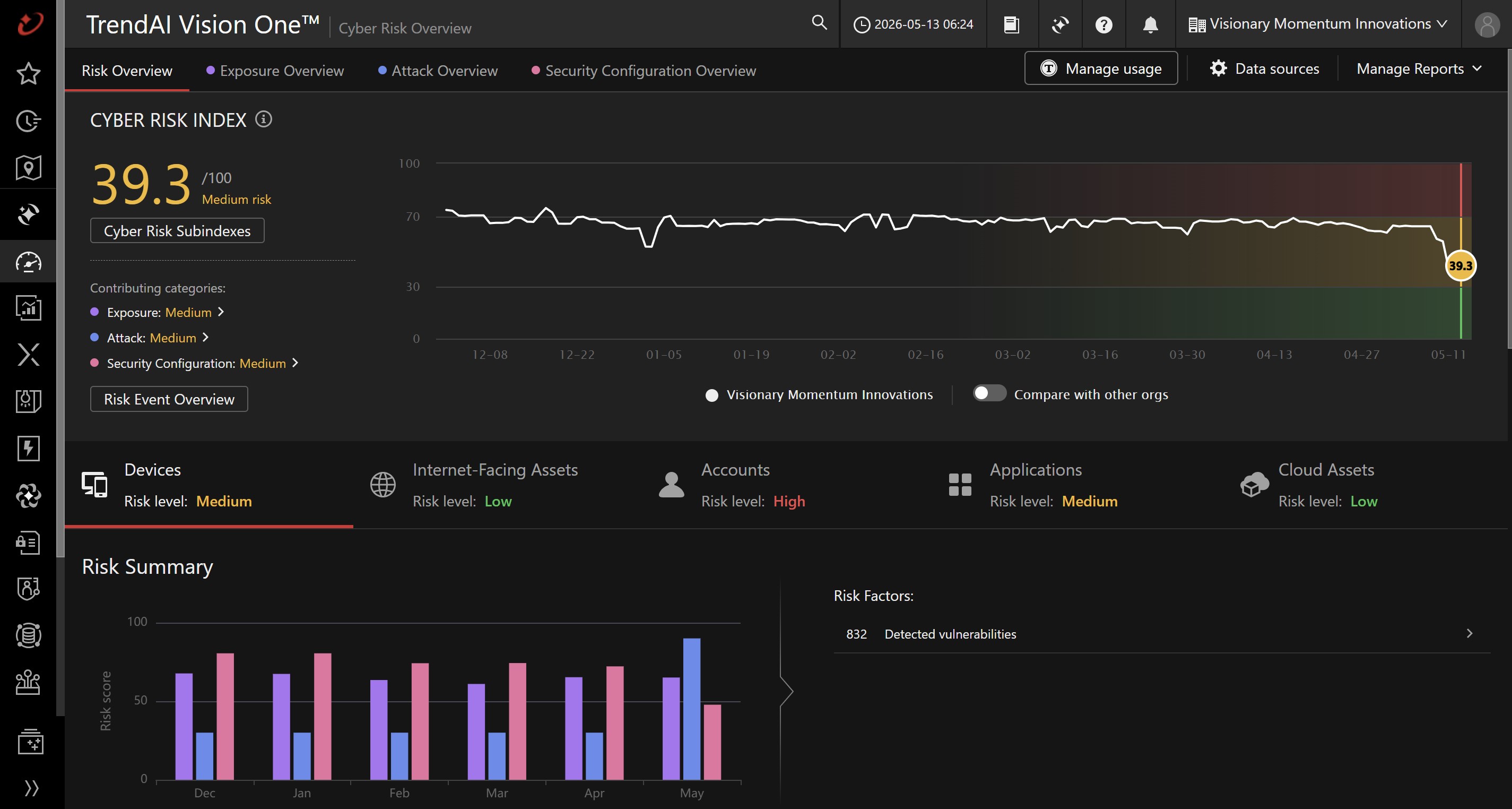The height and width of the screenshot is (809, 1512).
Task: Toggle the Visionary Momentum Innovations legend dot
Action: pyautogui.click(x=711, y=395)
